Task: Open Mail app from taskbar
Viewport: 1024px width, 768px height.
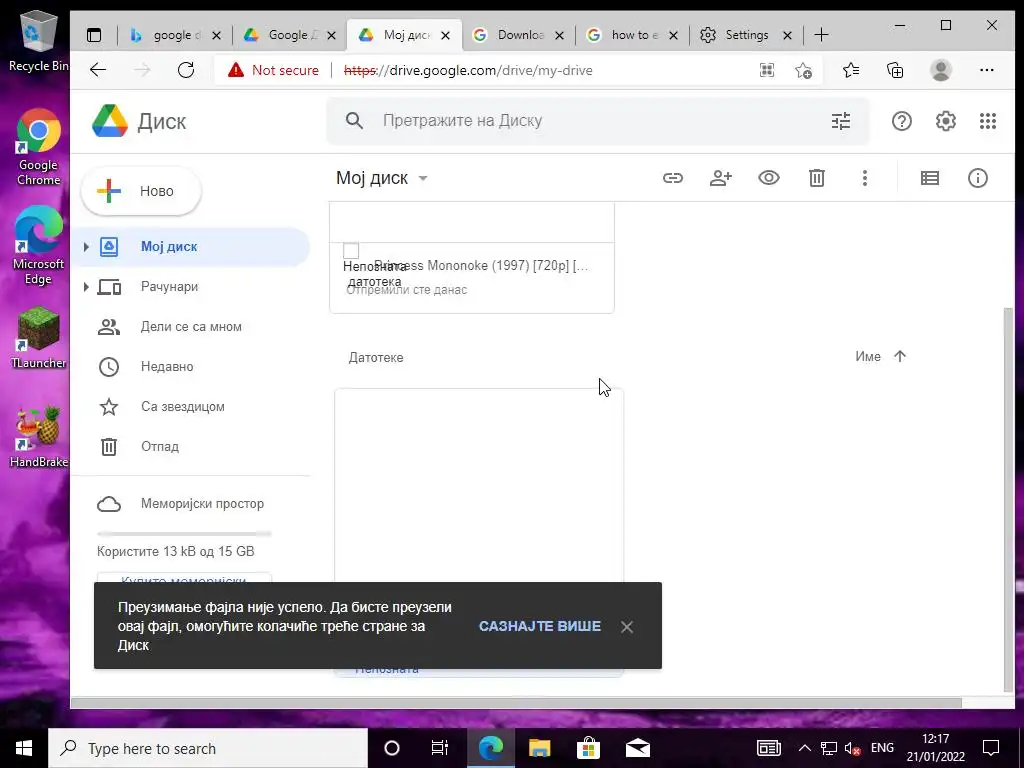Action: point(637,748)
